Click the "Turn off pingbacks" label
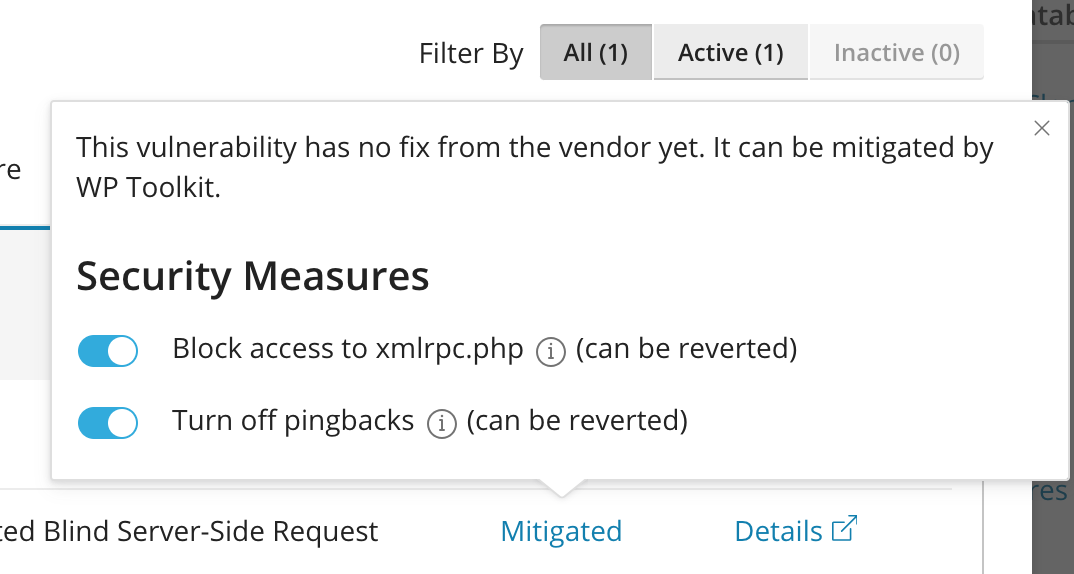The height and width of the screenshot is (574, 1074). pyautogui.click(x=293, y=420)
